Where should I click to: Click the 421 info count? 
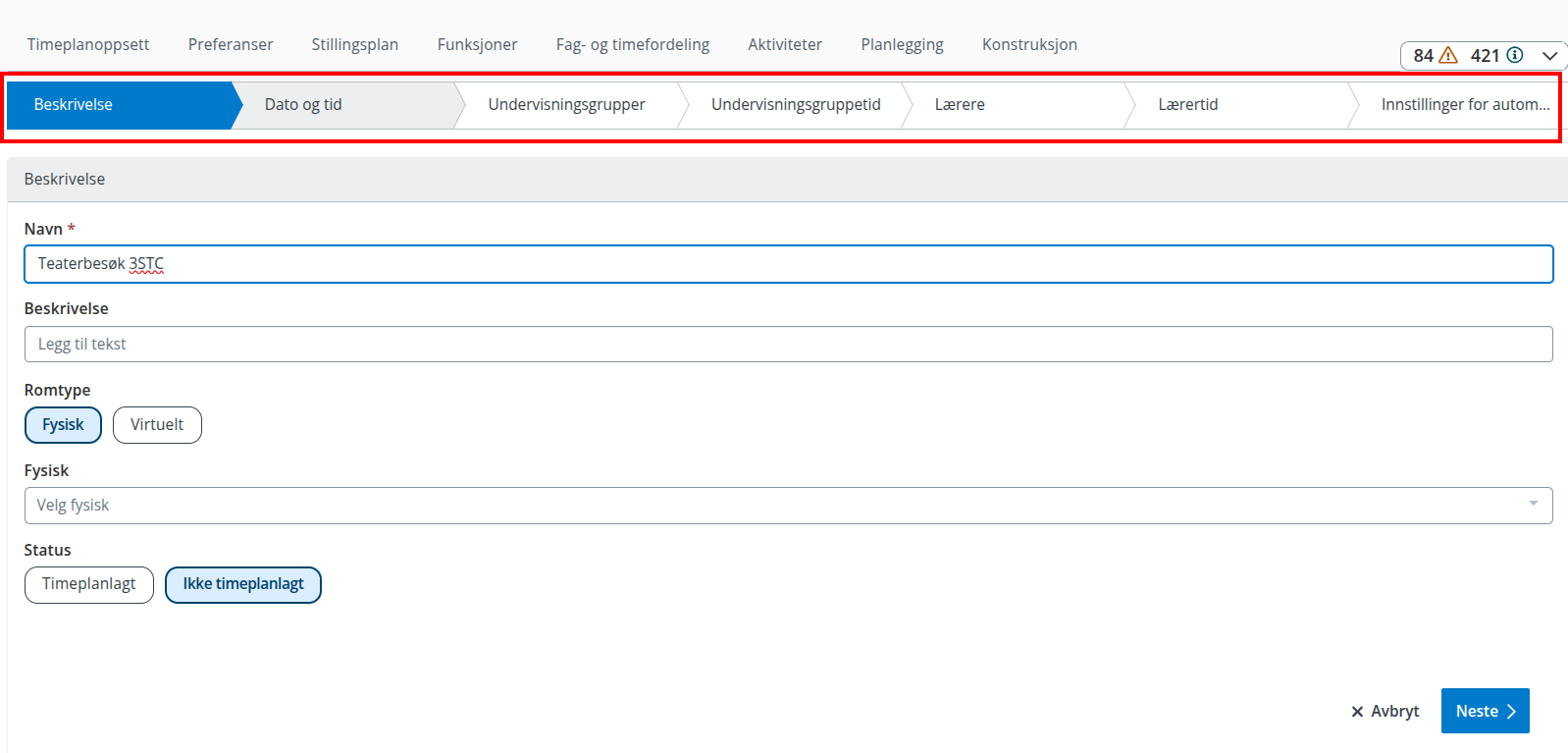point(1485,56)
